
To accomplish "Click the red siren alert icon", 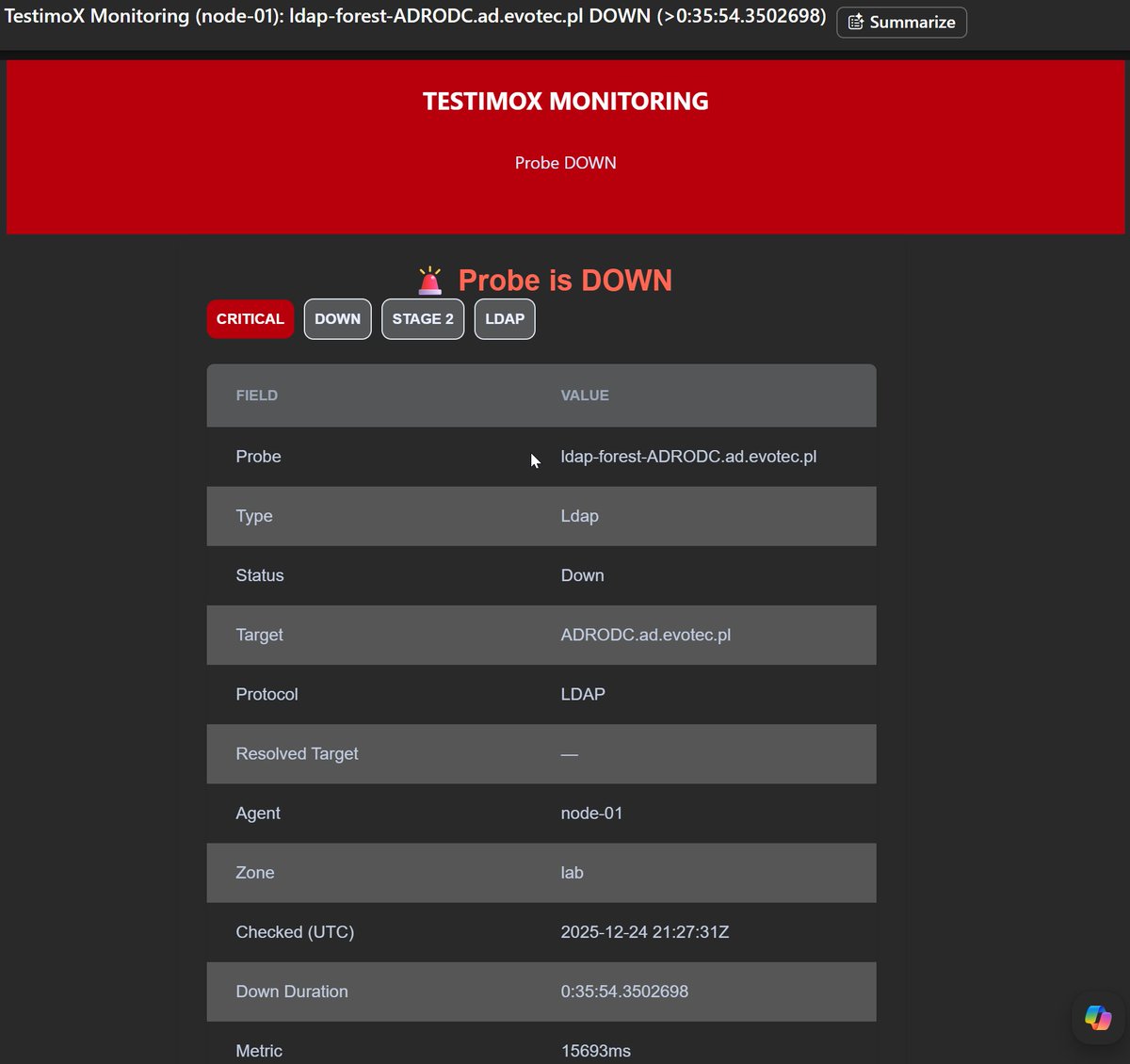I will (x=430, y=281).
